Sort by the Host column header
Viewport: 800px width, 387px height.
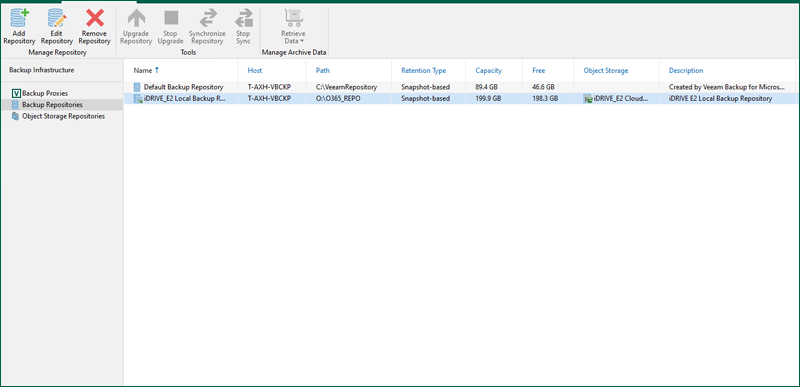point(255,70)
